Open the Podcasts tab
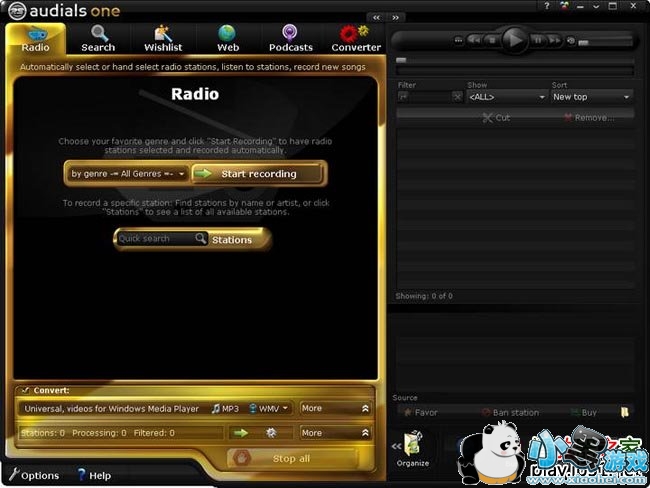Viewport: 650px width, 488px height. [291, 39]
